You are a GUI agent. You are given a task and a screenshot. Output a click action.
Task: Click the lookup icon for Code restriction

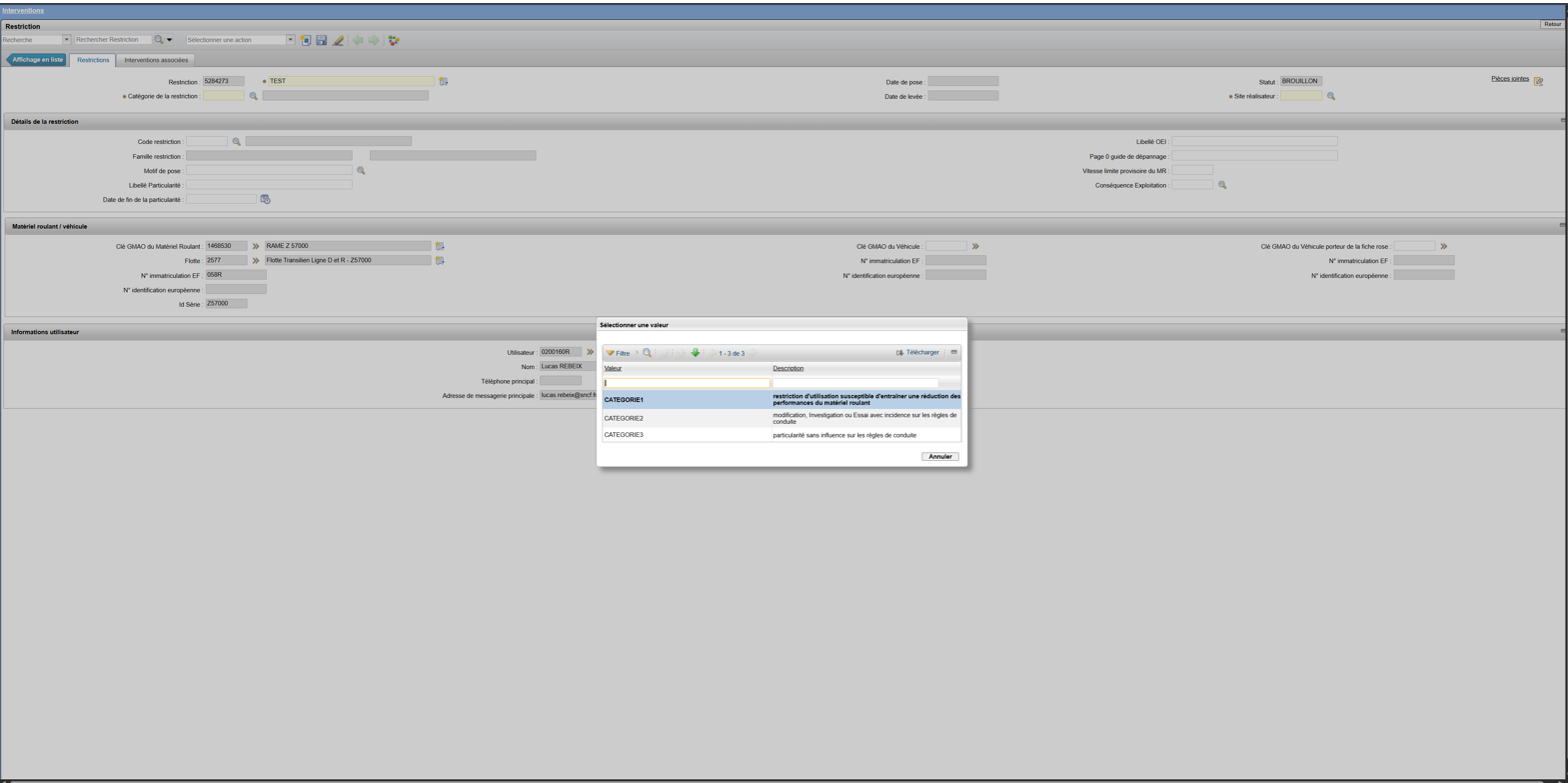(x=237, y=141)
